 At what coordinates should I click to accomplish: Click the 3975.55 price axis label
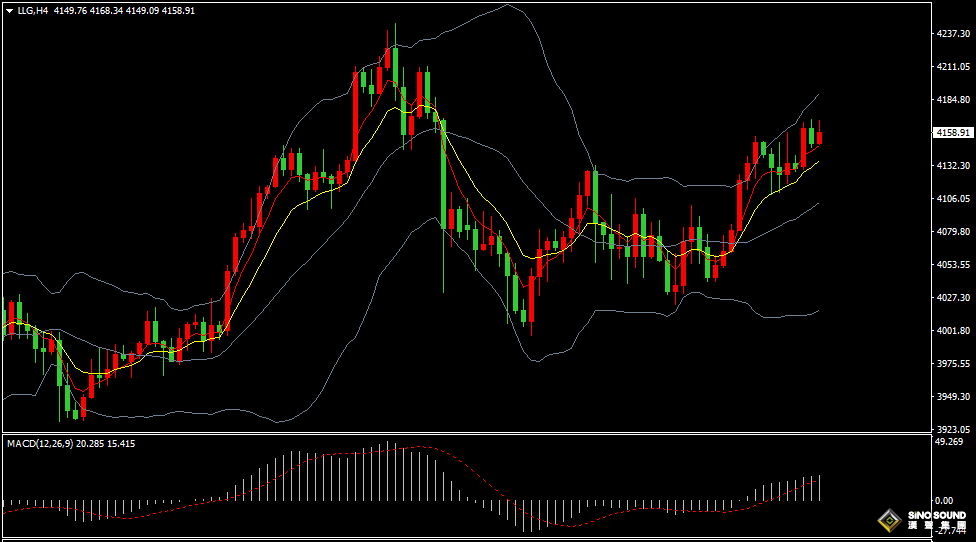(x=952, y=364)
